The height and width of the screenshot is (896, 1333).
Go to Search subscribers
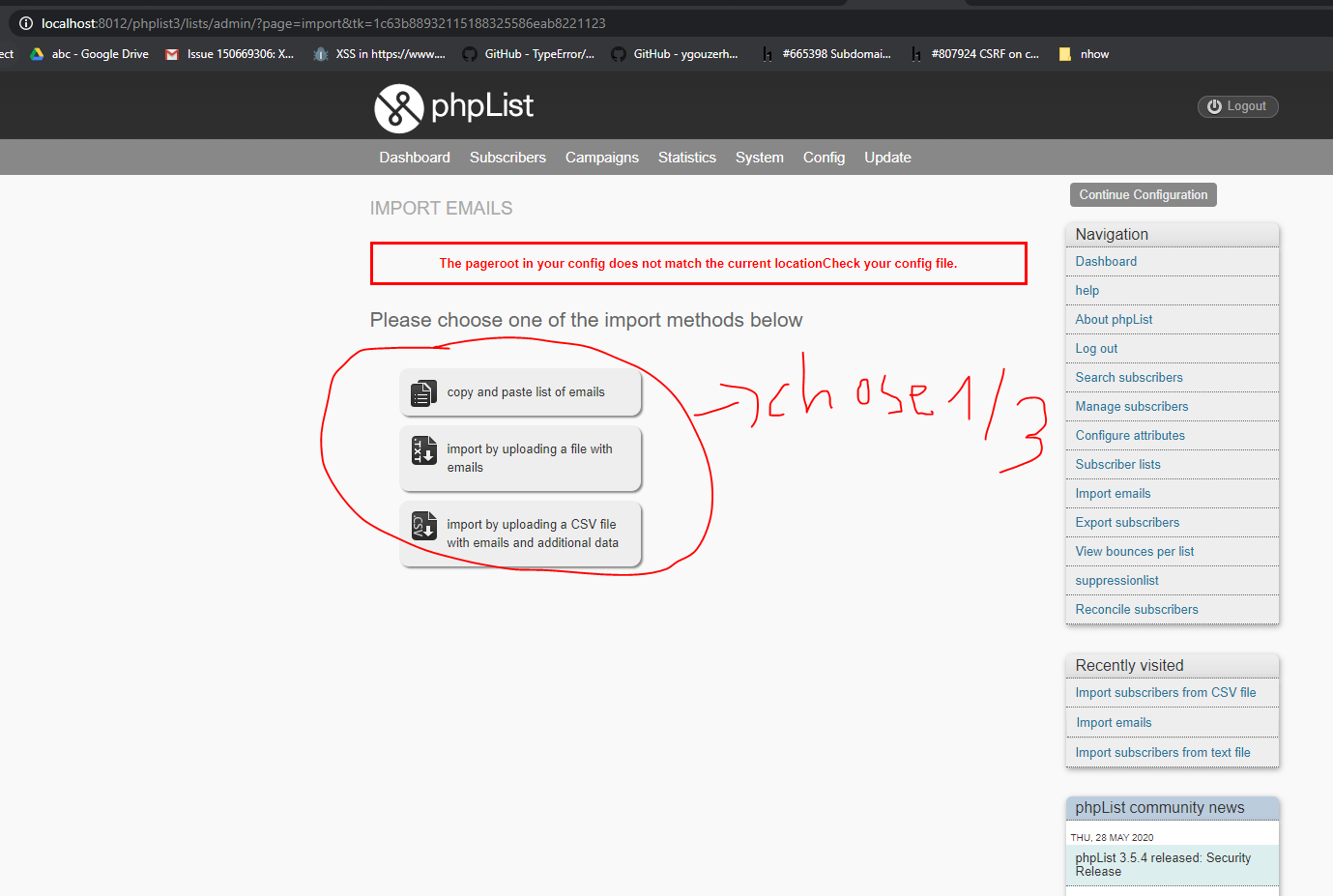pyautogui.click(x=1129, y=378)
